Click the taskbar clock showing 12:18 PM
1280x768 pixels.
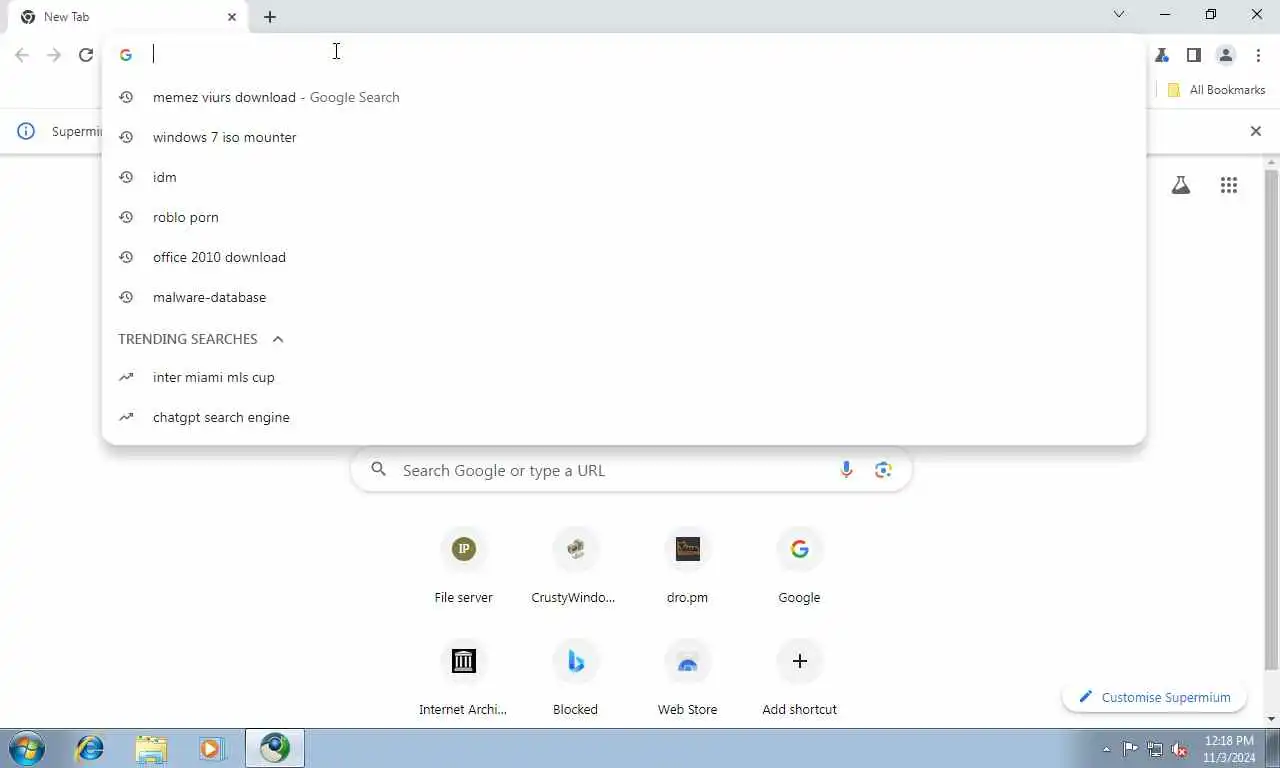pos(1229,749)
